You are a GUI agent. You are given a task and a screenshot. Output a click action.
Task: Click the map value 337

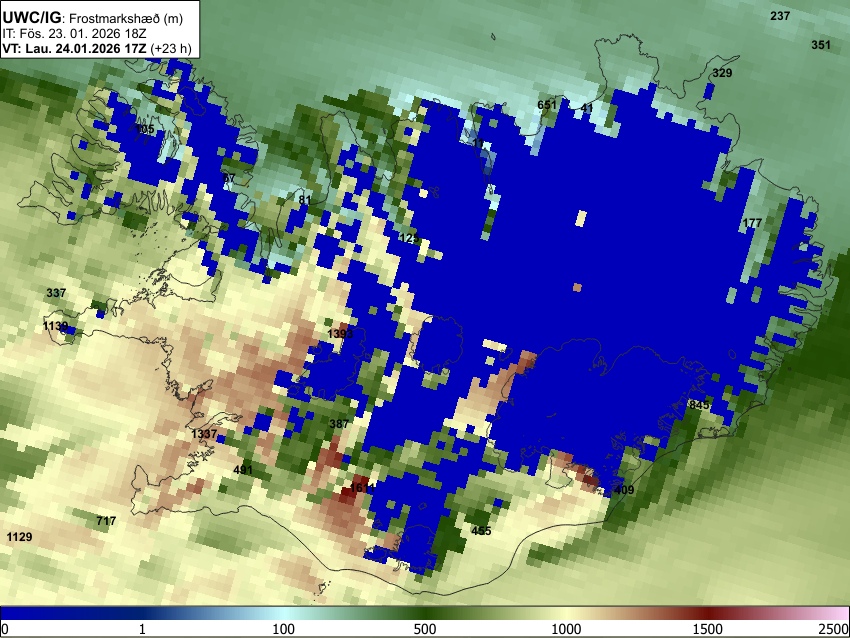point(56,293)
